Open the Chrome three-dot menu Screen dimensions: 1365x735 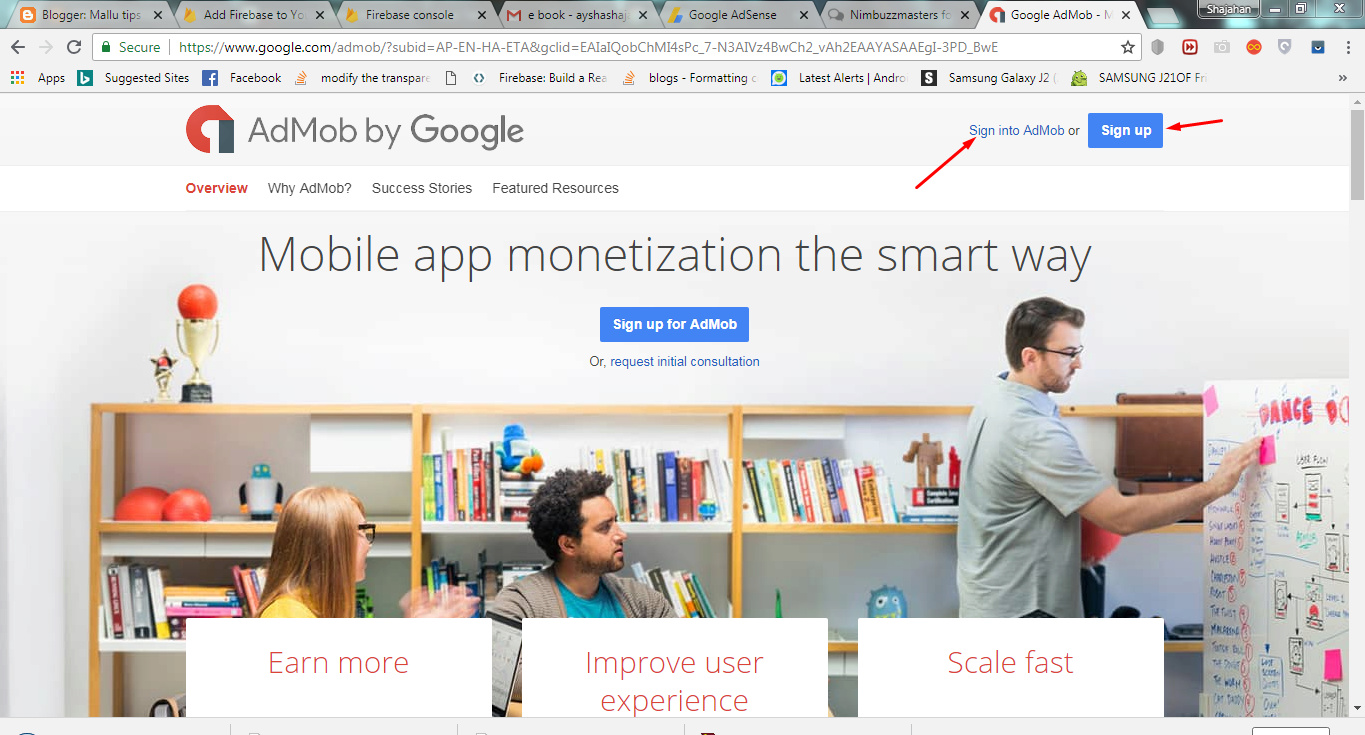(1346, 47)
